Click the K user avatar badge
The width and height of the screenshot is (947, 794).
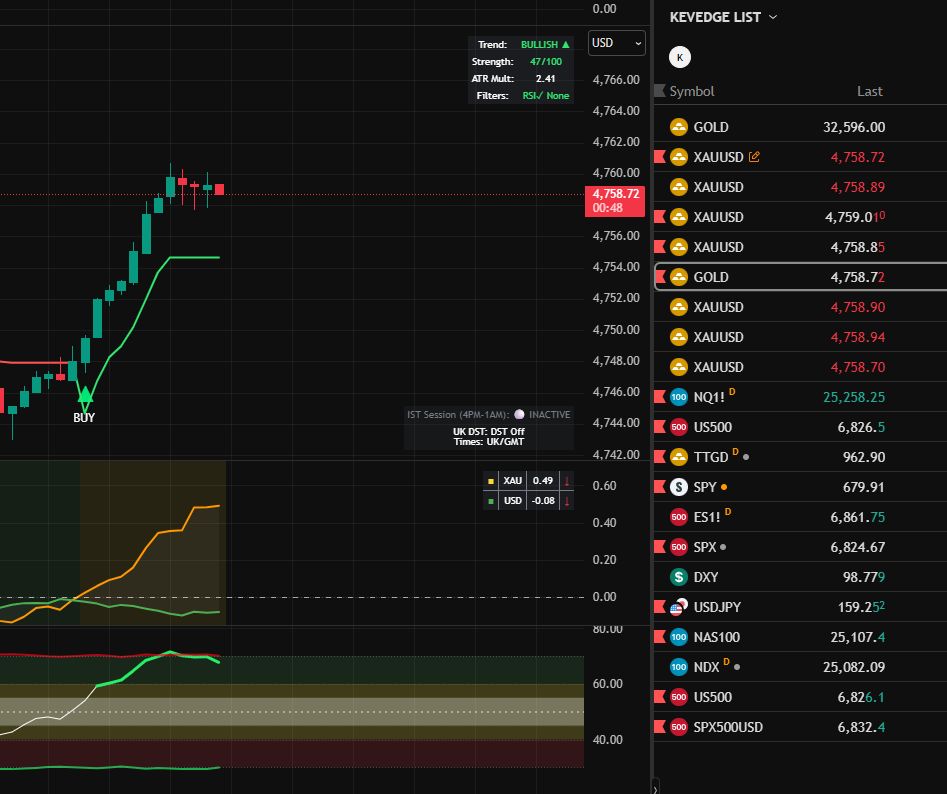pos(680,57)
